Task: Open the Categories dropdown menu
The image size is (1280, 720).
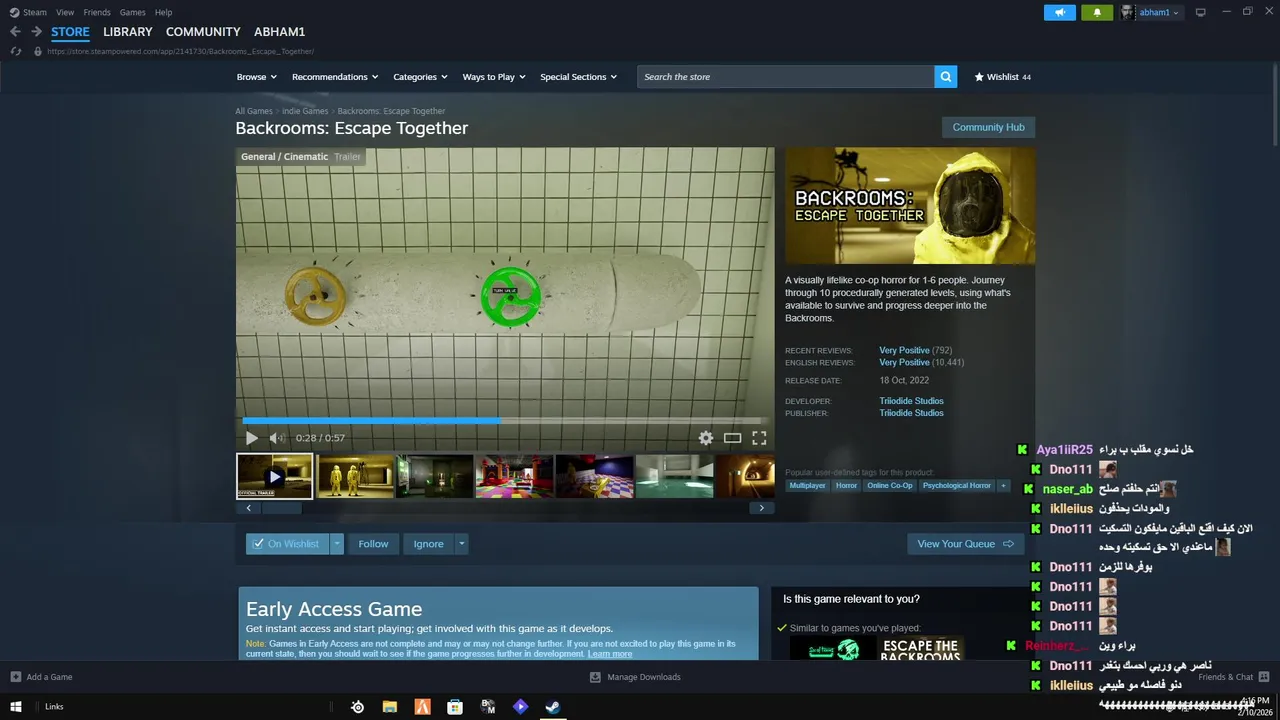Action: (x=420, y=77)
